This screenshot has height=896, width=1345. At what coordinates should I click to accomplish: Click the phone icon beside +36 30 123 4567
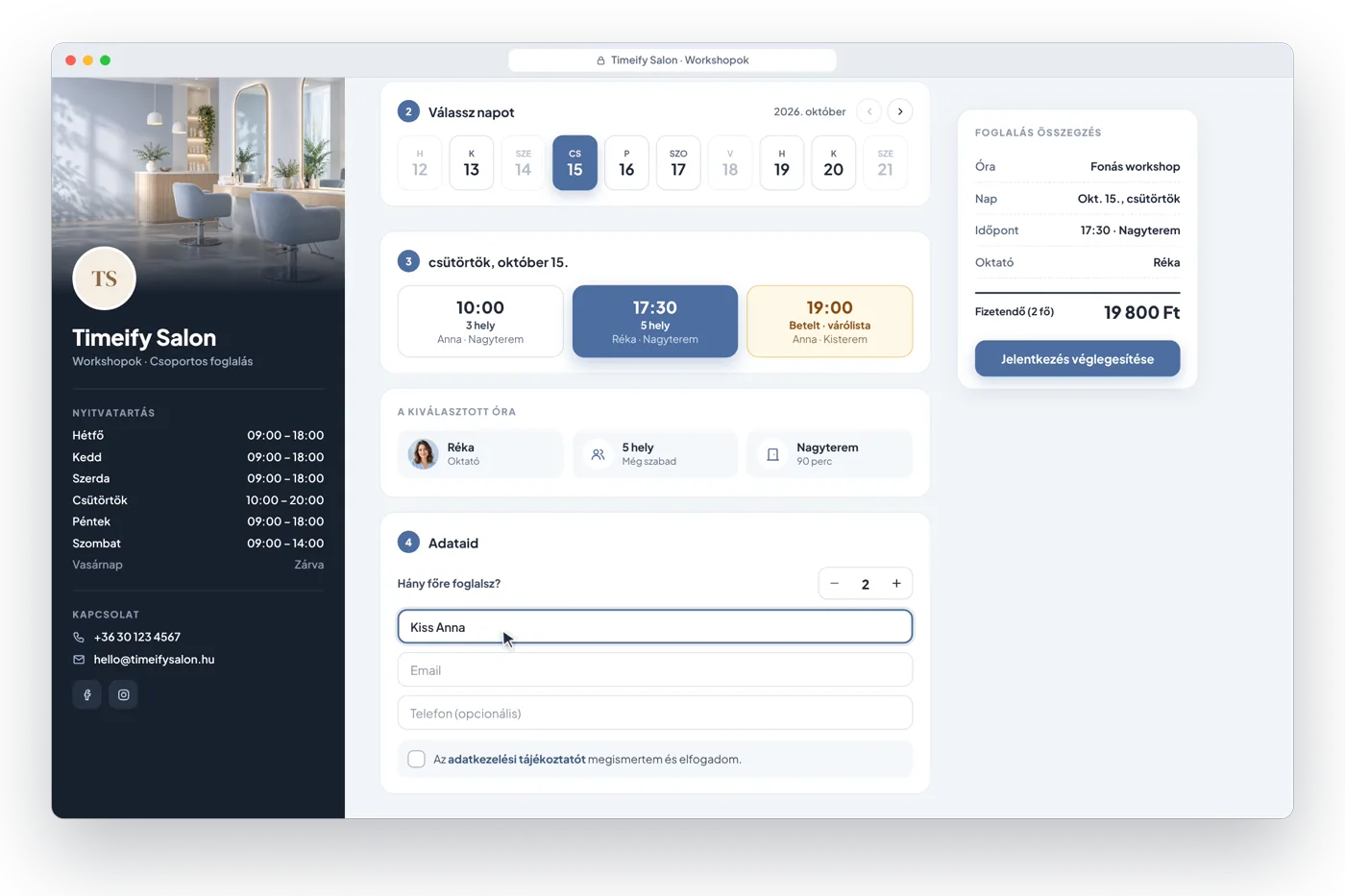(79, 637)
